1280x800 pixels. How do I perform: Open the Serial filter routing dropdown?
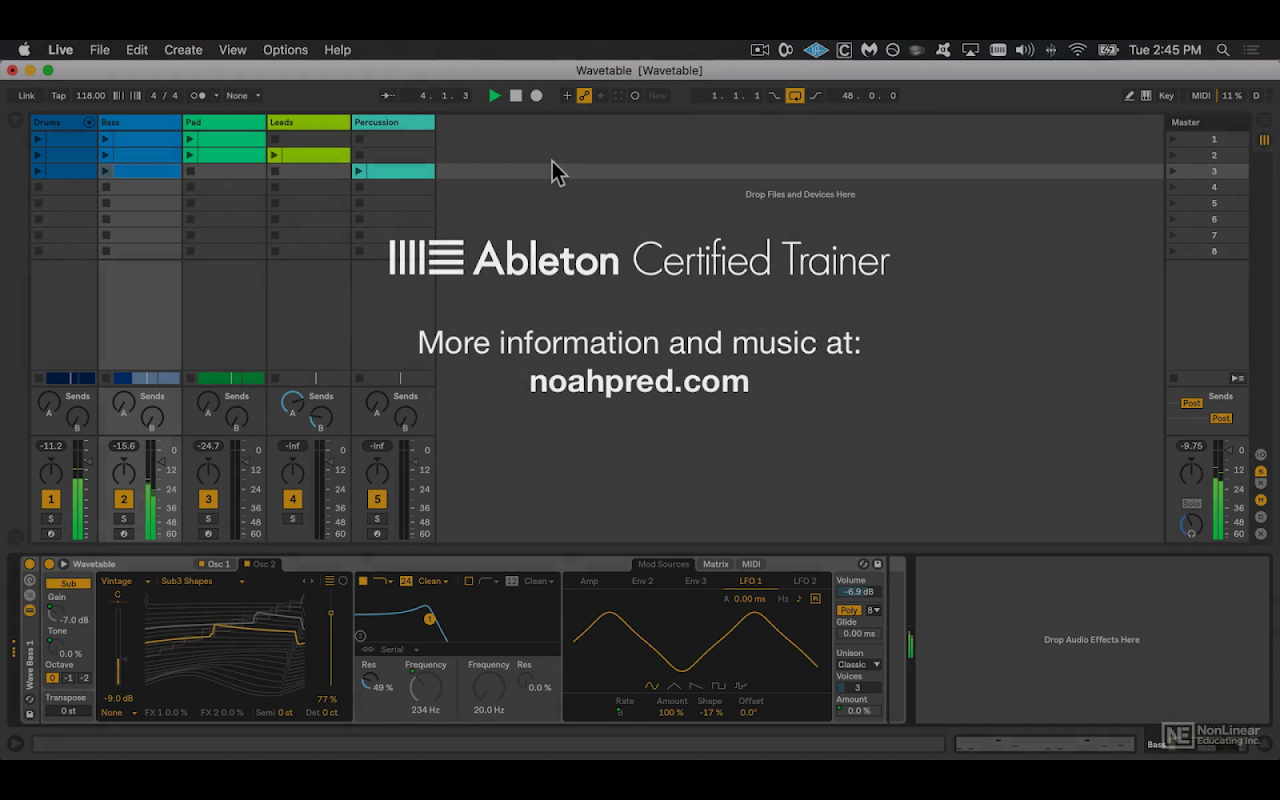400,650
